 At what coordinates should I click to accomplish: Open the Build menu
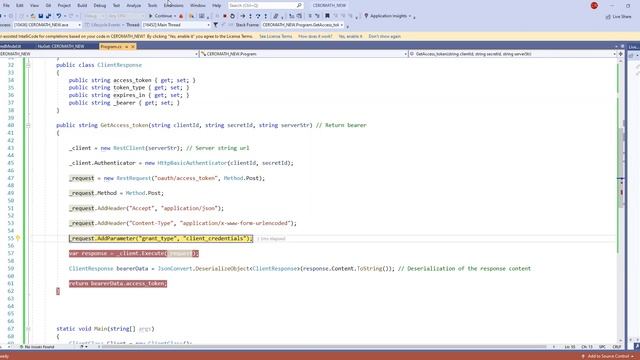[82, 5]
